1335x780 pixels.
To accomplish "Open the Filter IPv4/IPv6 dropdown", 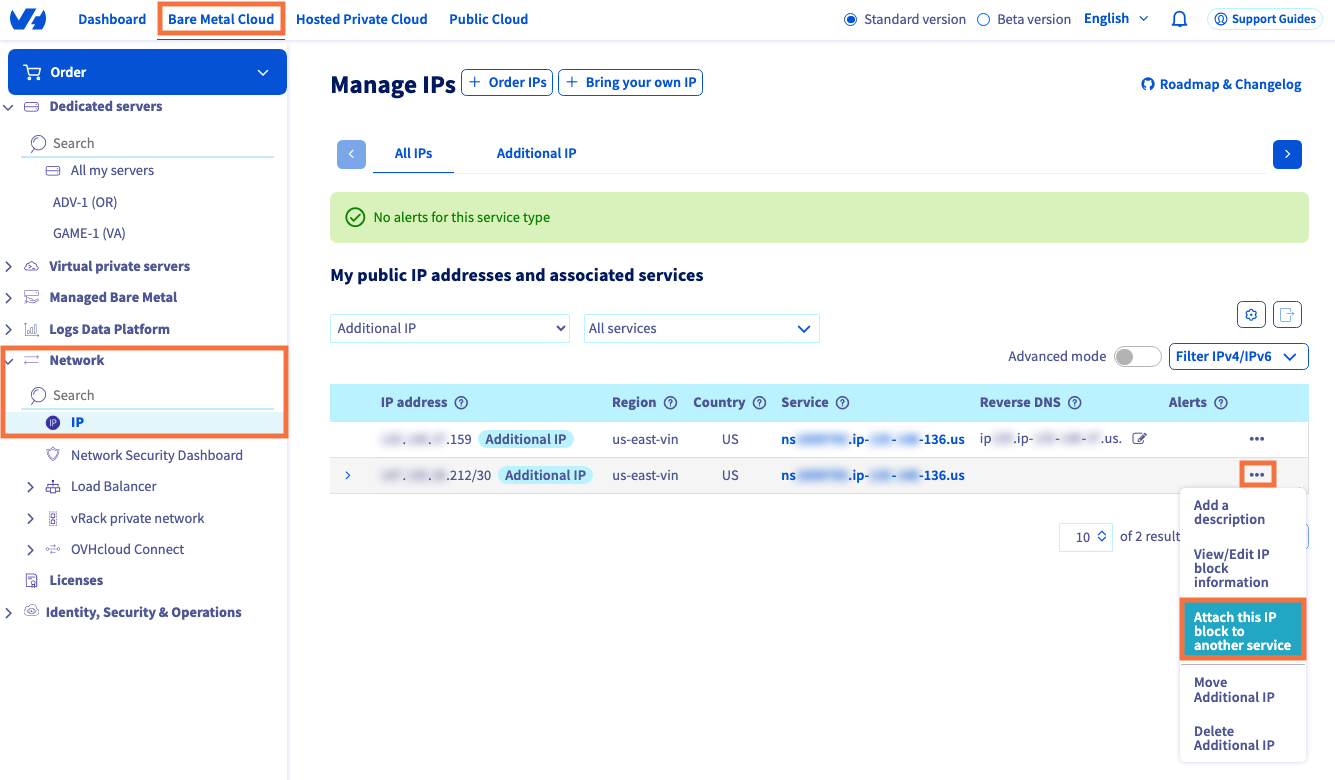I will (1238, 357).
